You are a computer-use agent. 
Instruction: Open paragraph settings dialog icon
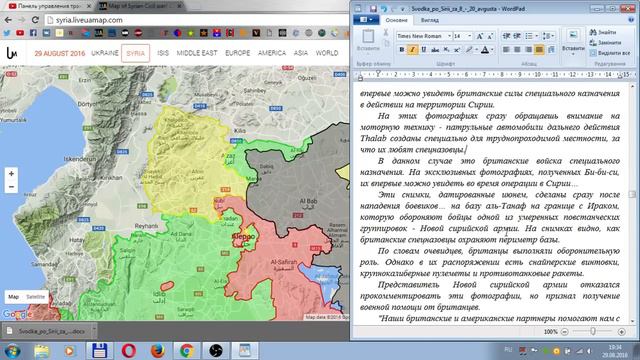coord(551,50)
